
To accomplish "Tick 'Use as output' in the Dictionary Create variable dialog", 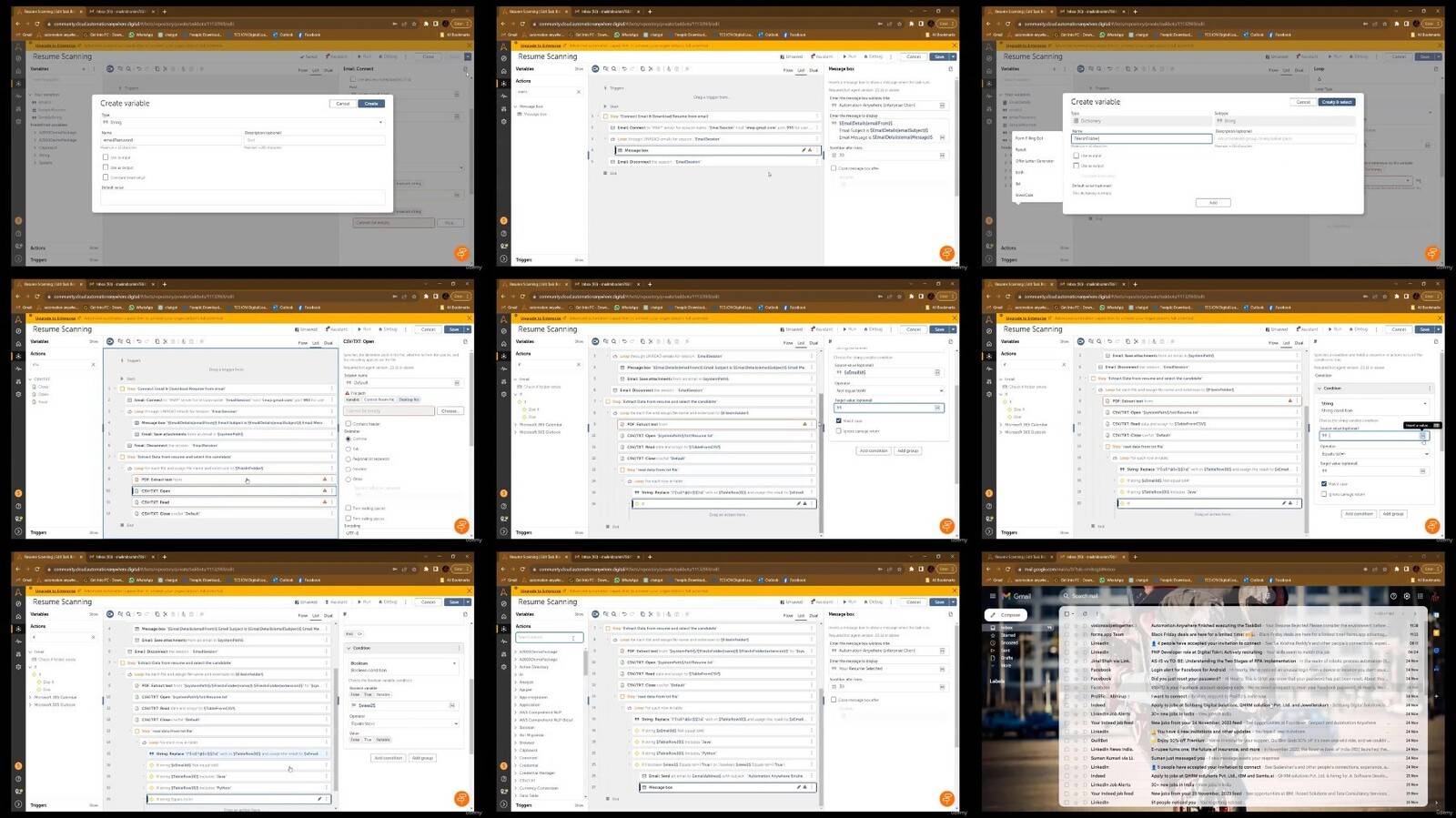I will (1077, 166).
